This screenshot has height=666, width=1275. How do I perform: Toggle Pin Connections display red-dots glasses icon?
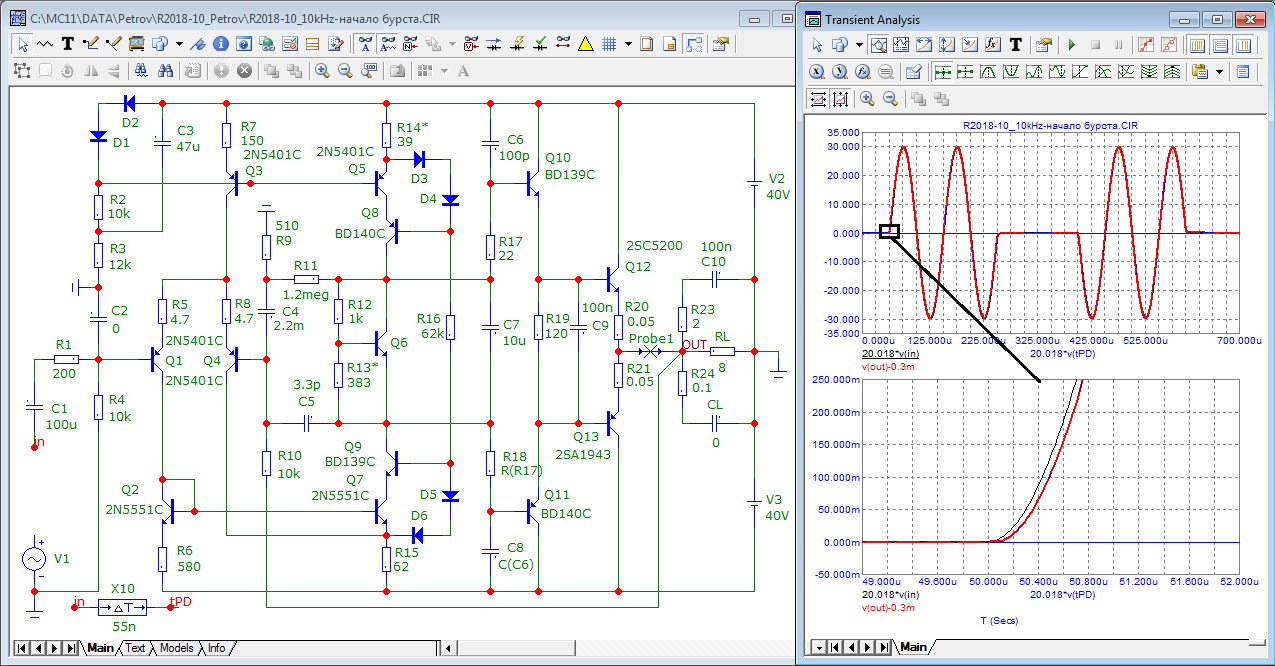(x=563, y=44)
